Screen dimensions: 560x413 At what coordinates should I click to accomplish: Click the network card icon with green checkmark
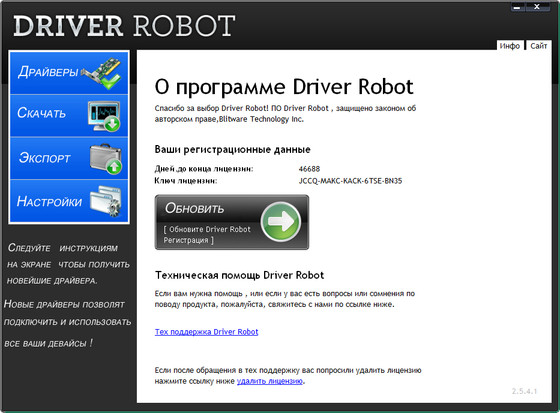point(102,73)
